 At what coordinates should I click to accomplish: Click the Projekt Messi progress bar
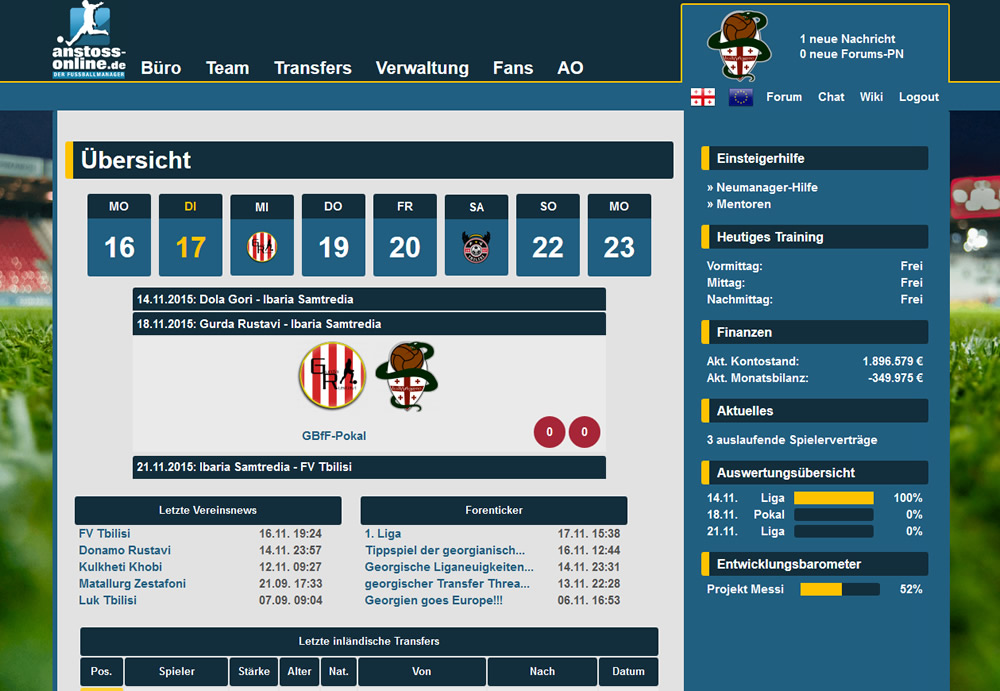click(x=840, y=589)
